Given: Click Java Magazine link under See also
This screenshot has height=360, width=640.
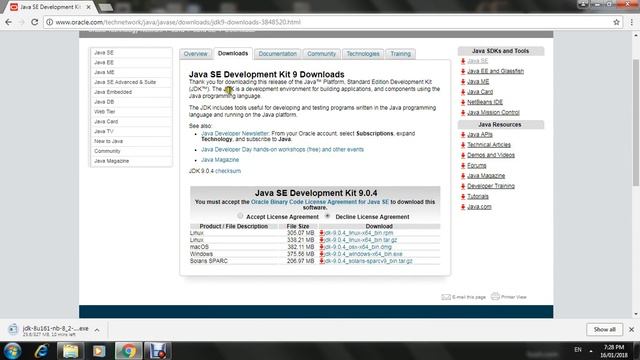Looking at the screenshot, I should [x=220, y=160].
